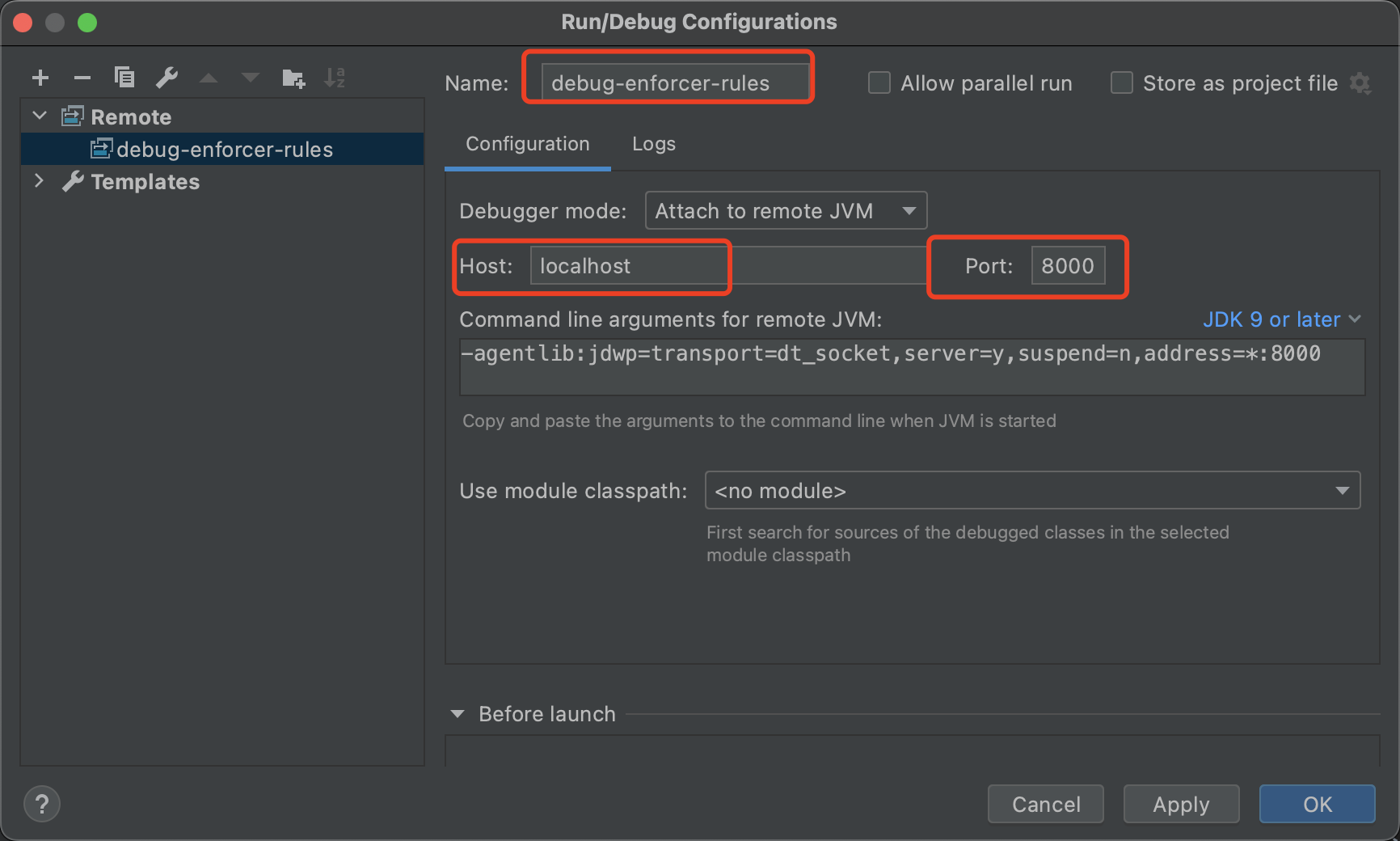Screen dimensions: 1400x841
Task: Click into the Port input field
Action: [x=1067, y=266]
